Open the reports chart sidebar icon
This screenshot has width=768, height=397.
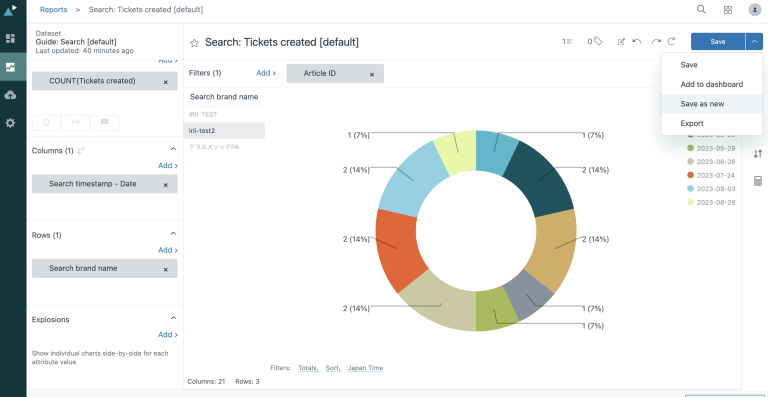[10, 67]
